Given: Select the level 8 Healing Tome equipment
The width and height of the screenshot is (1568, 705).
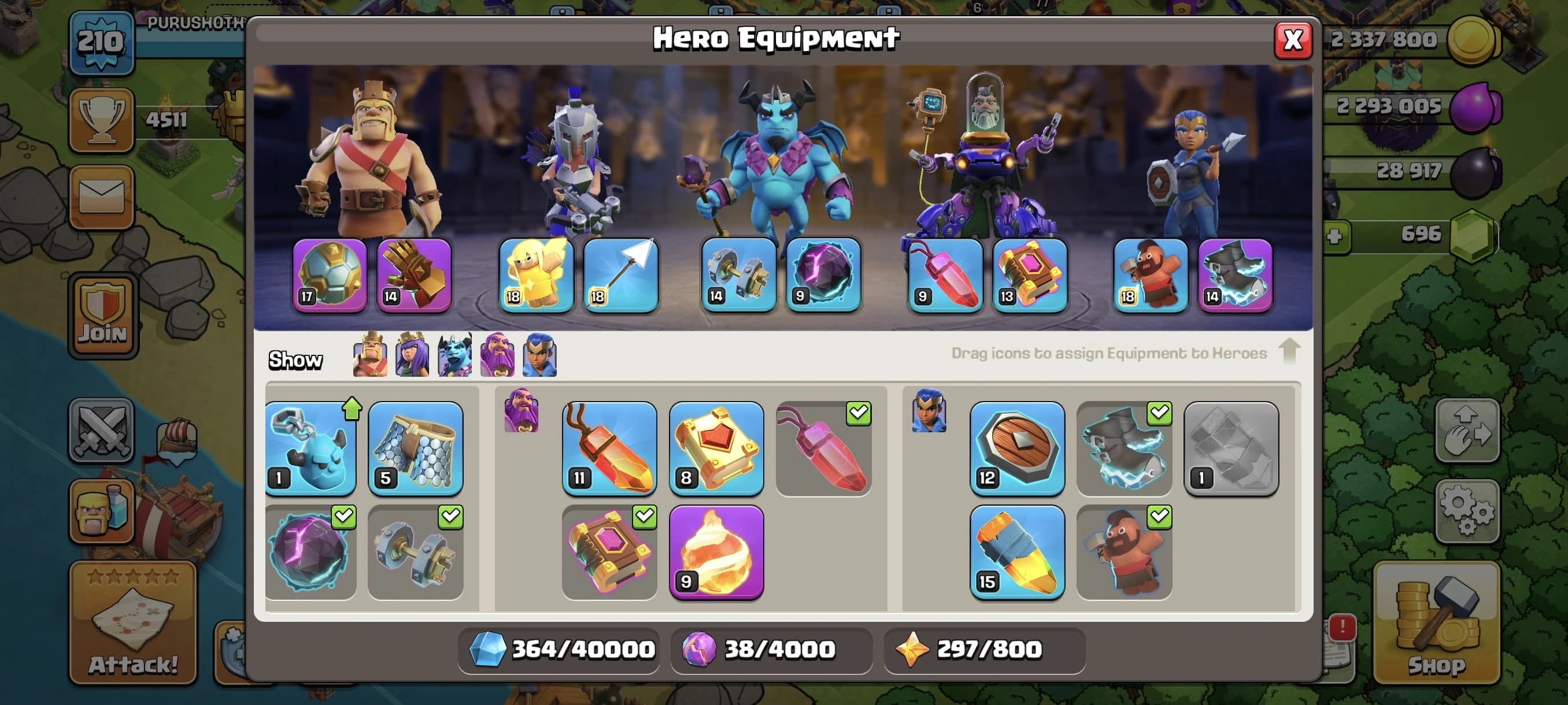Looking at the screenshot, I should (716, 448).
